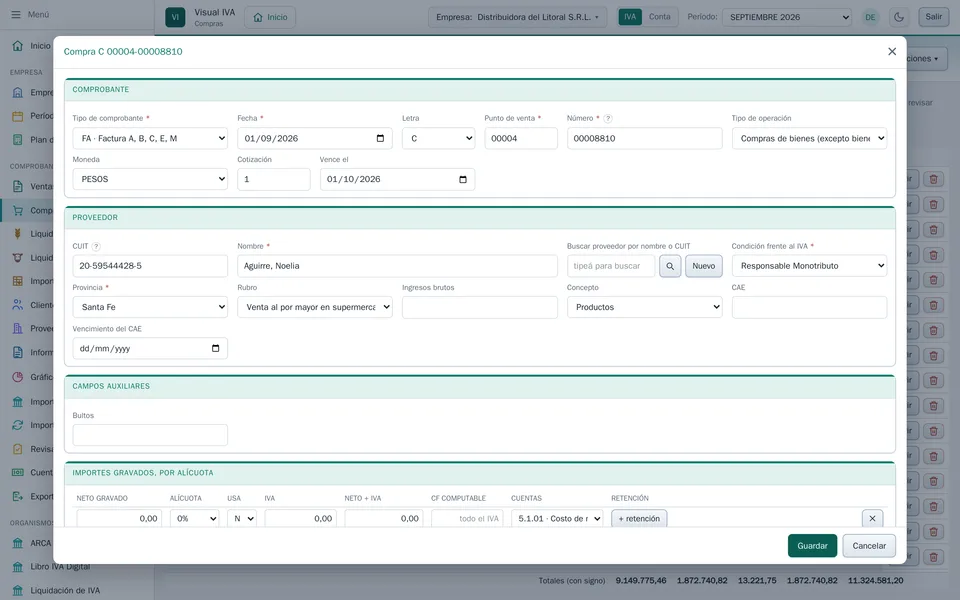Click the Inicio home icon in the sidebar

(x=18, y=46)
